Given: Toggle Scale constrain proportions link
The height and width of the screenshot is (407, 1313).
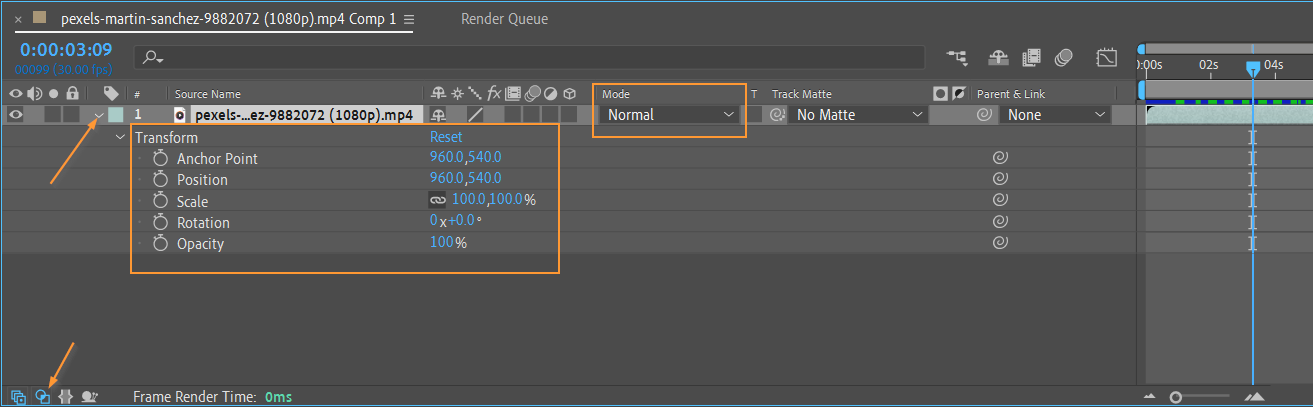Looking at the screenshot, I should point(437,201).
